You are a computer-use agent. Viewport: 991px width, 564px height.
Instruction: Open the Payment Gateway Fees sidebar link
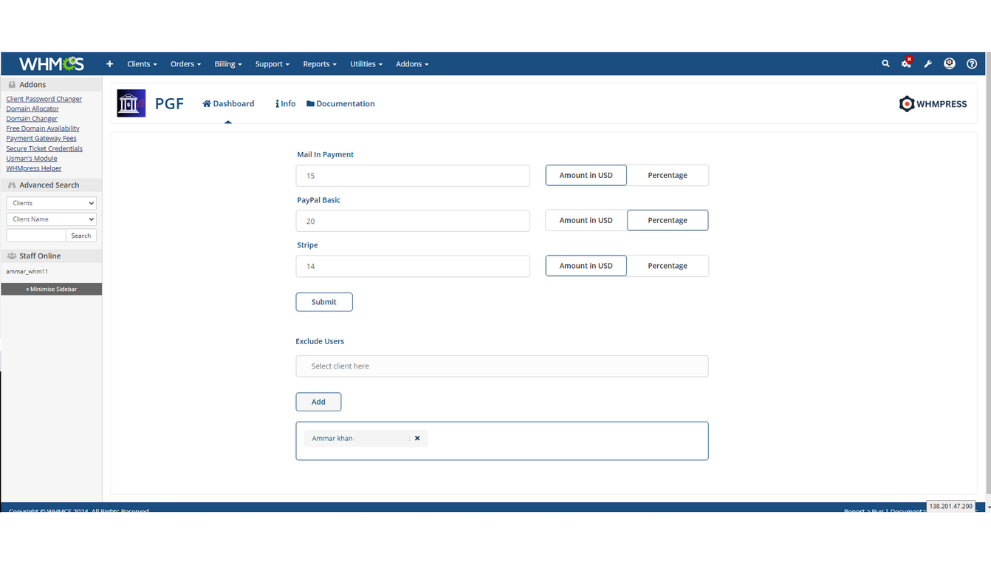click(x=41, y=138)
